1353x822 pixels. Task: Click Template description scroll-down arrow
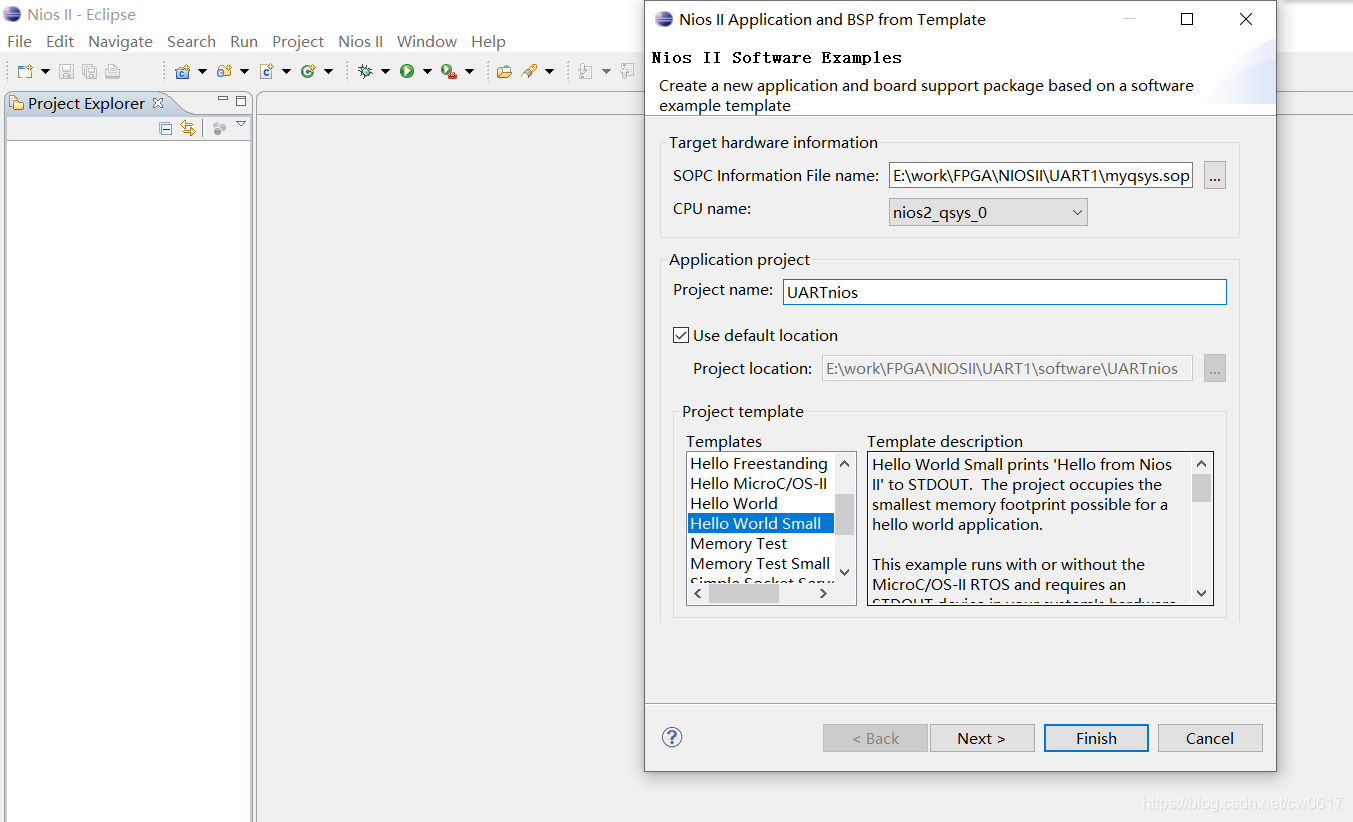click(1202, 593)
